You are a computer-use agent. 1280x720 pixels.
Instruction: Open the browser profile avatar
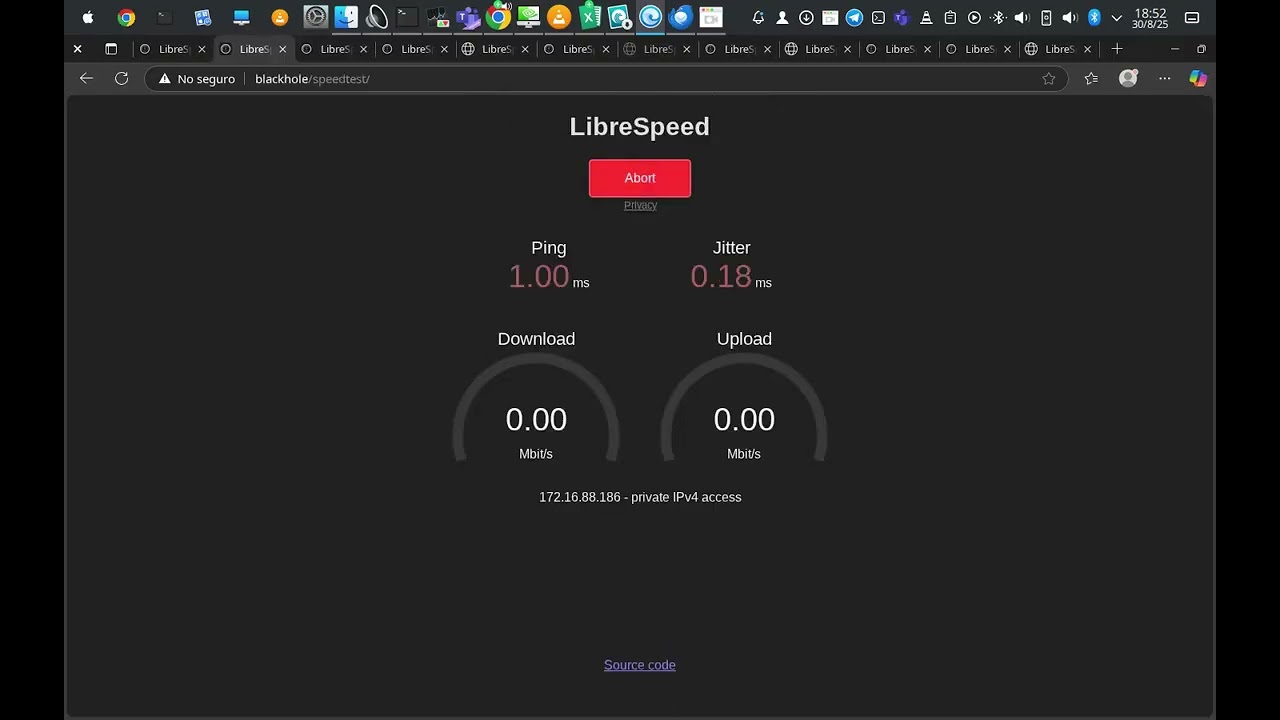(1128, 78)
